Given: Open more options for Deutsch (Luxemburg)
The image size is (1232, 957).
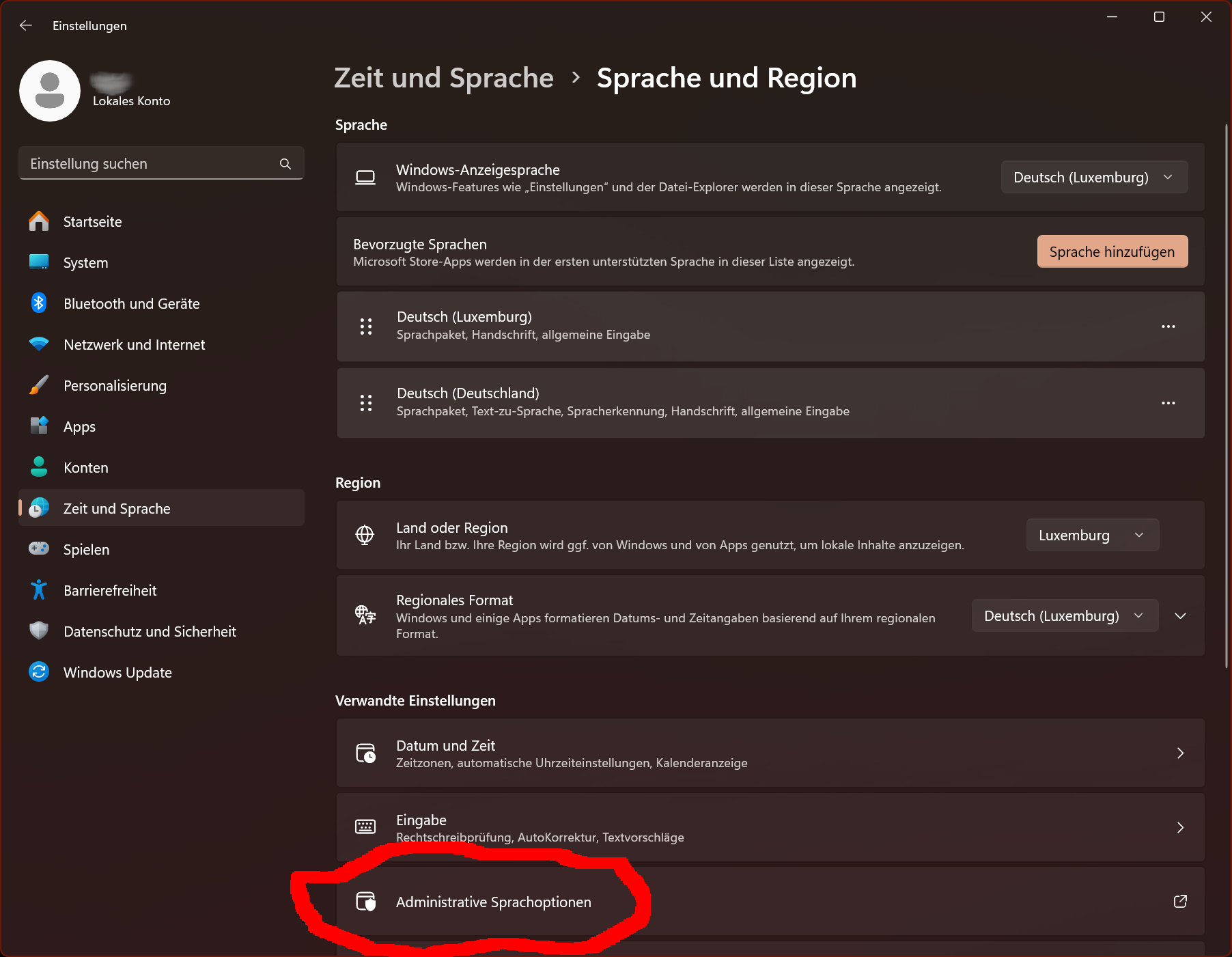Looking at the screenshot, I should point(1168,327).
